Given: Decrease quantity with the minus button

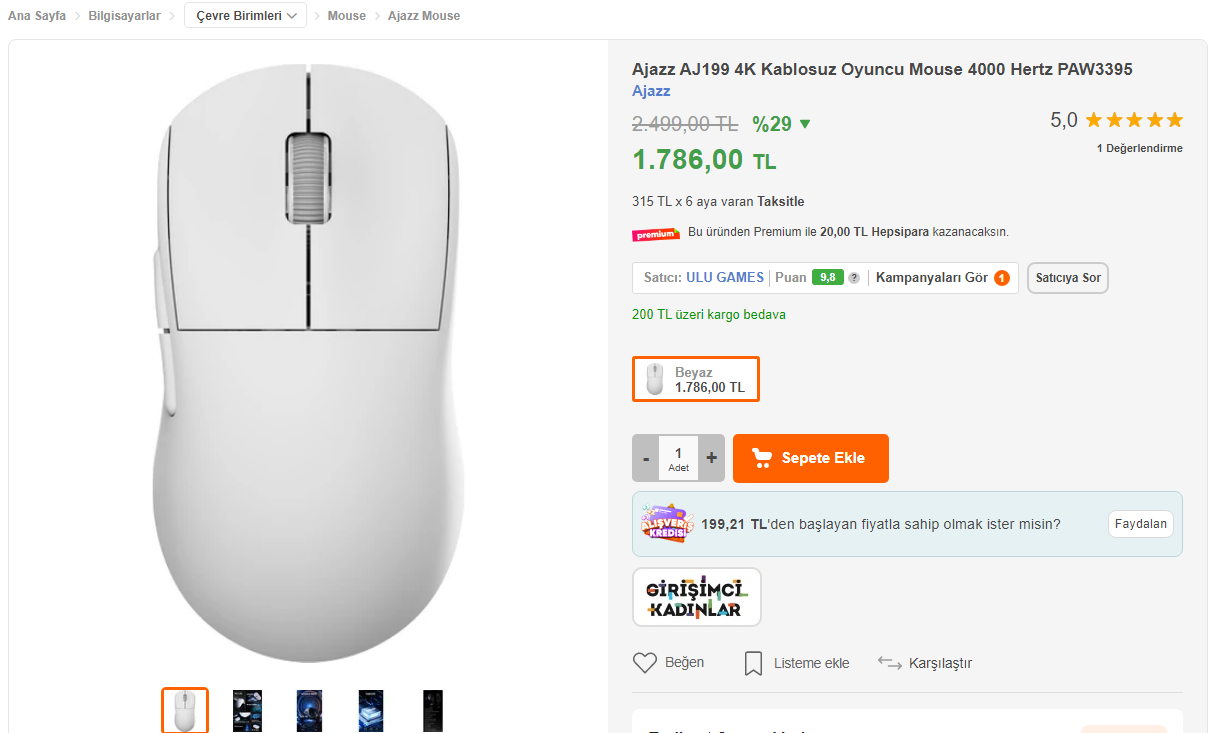Looking at the screenshot, I should [646, 458].
